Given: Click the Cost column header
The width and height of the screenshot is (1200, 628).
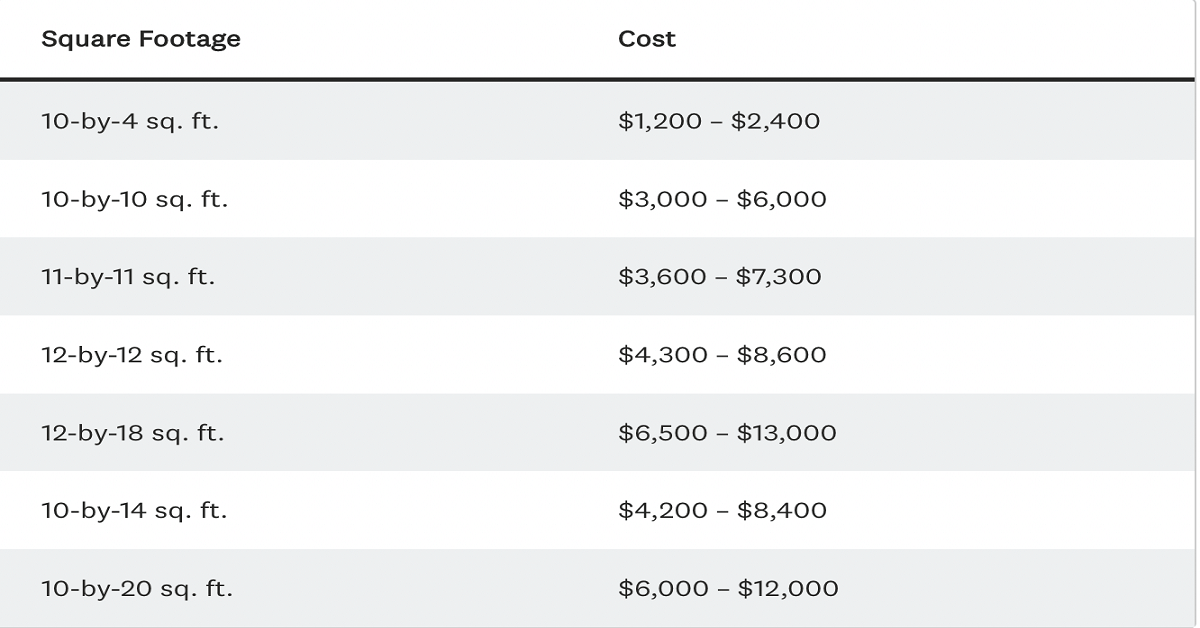Looking at the screenshot, I should pyautogui.click(x=647, y=39).
